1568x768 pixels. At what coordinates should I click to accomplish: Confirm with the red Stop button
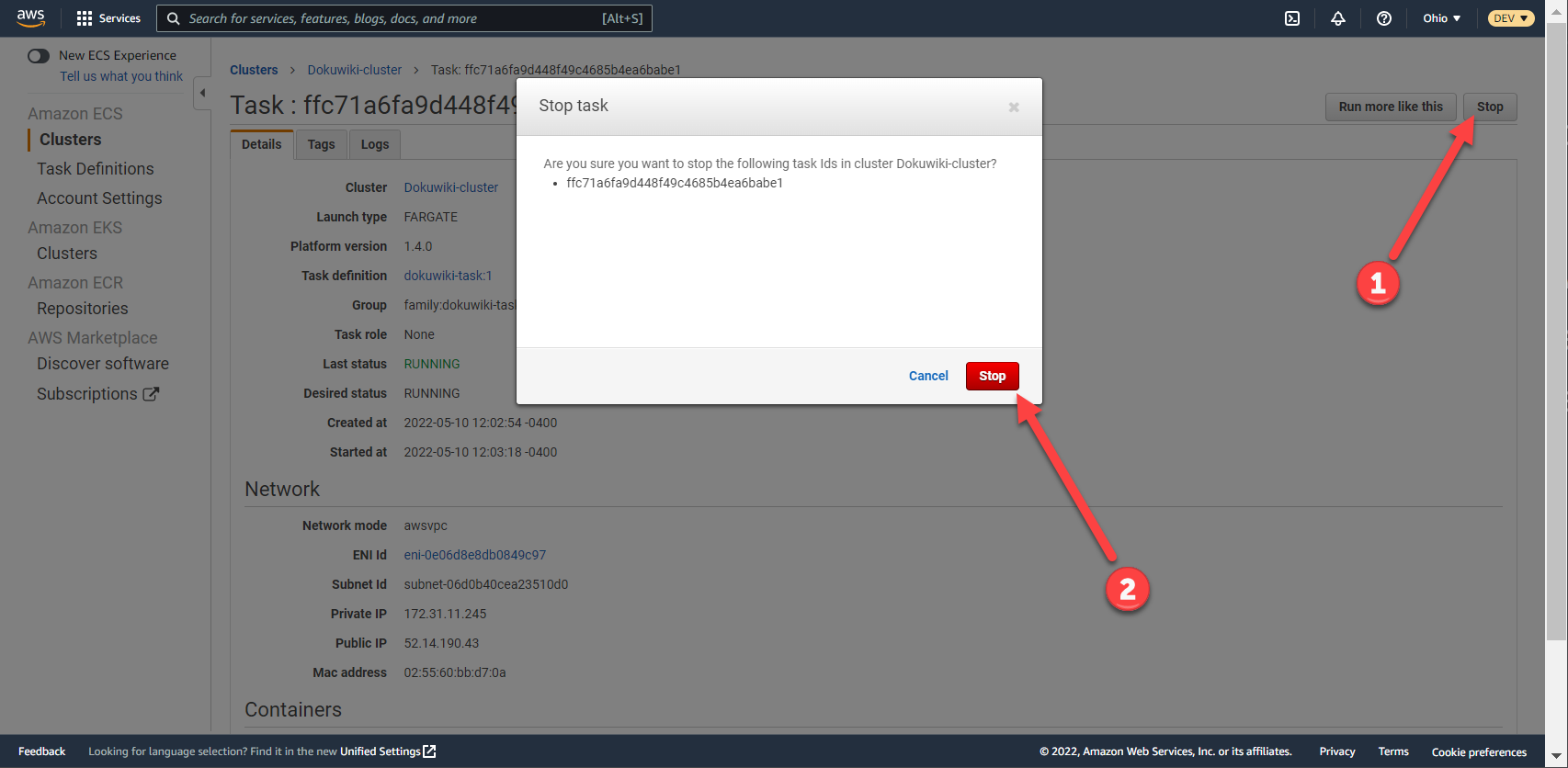(x=993, y=376)
